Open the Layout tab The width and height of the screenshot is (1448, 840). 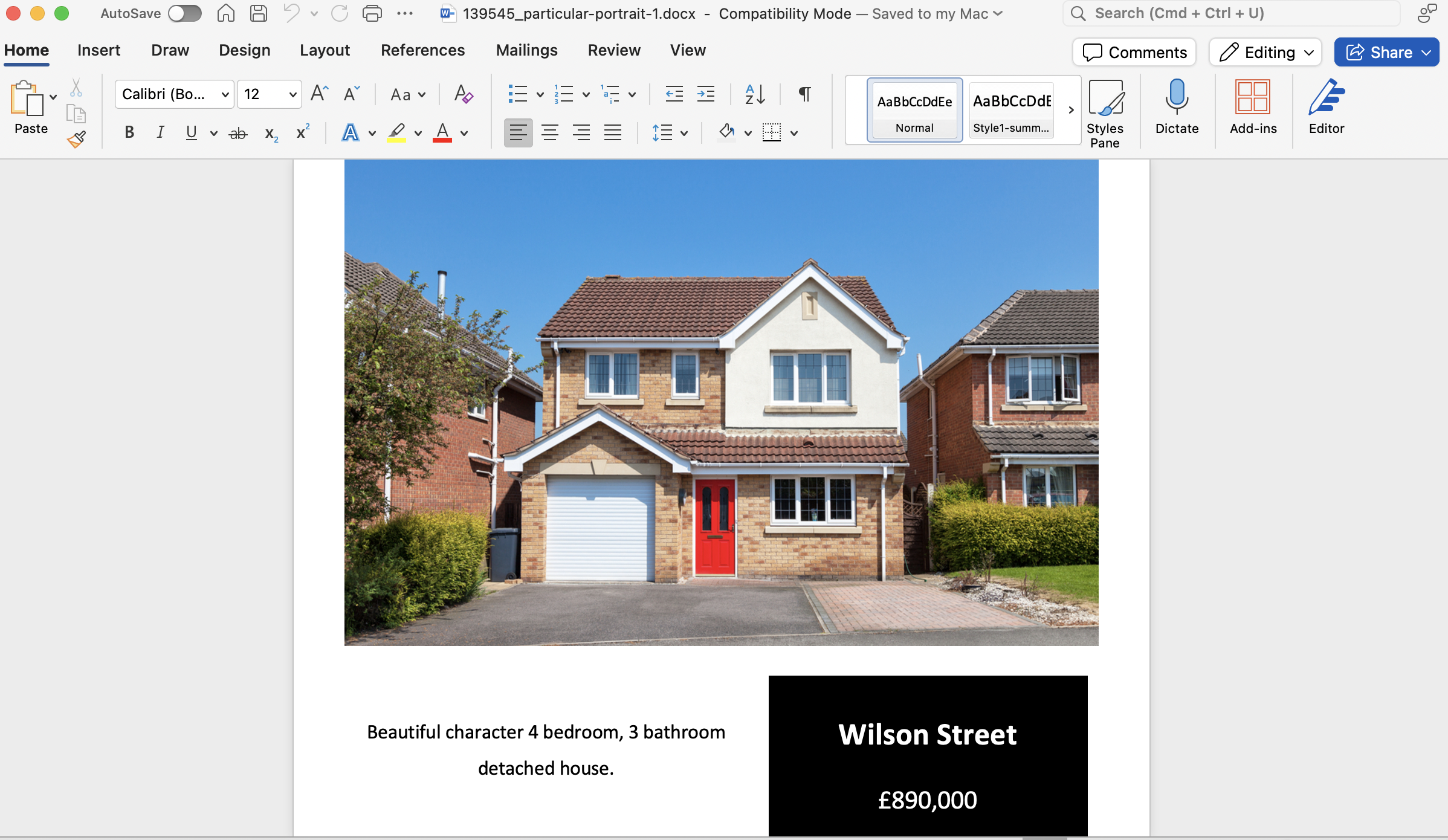click(325, 50)
